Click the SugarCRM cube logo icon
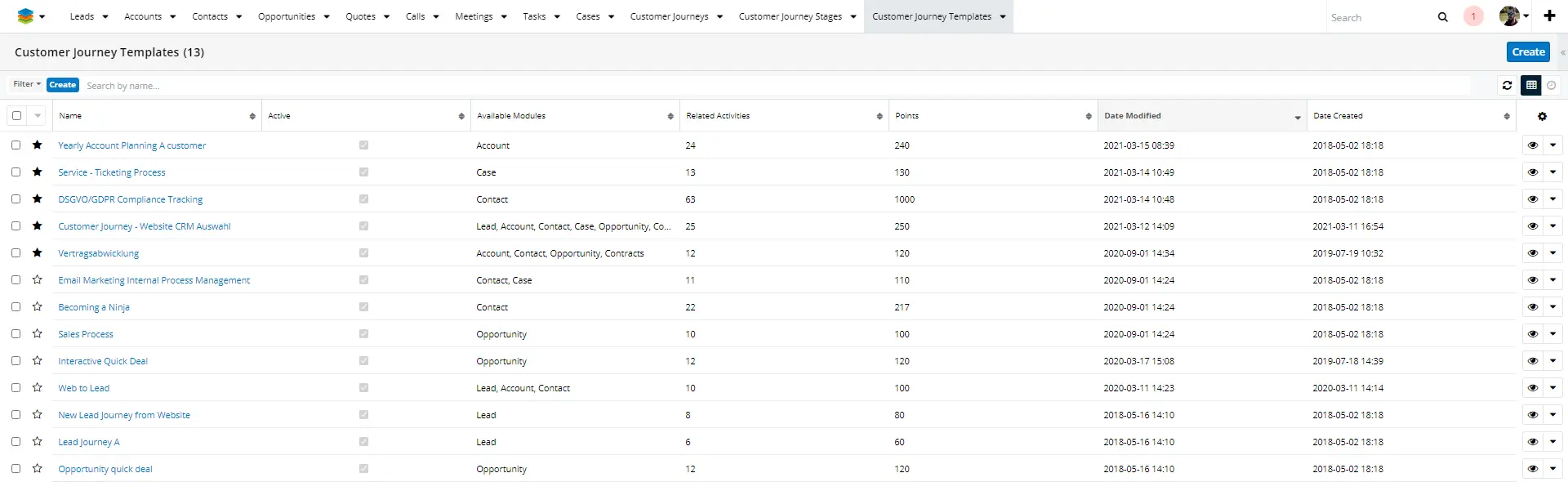Screen dimensions: 1568x482 (x=25, y=16)
